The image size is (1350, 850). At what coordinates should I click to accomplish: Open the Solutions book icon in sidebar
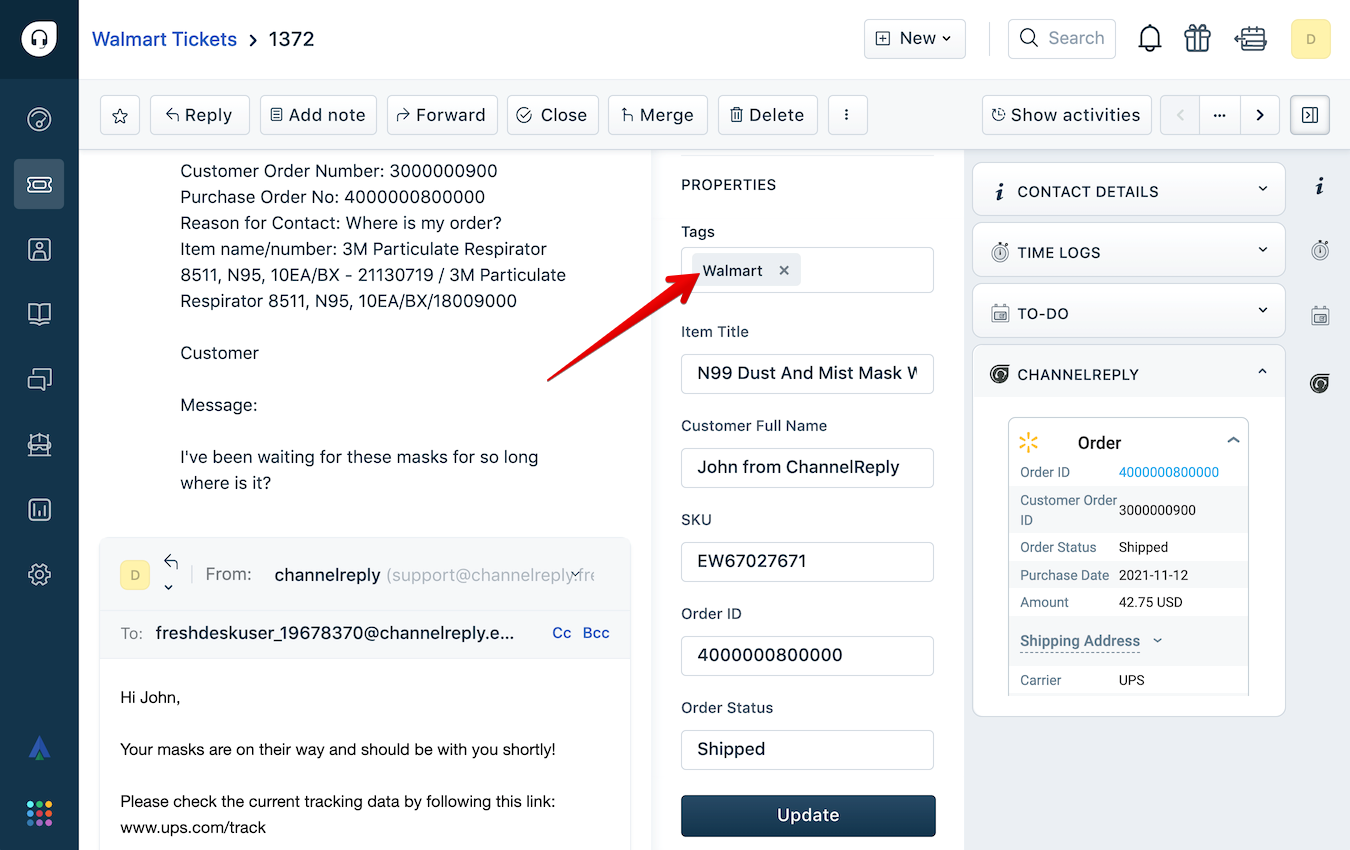(x=39, y=314)
